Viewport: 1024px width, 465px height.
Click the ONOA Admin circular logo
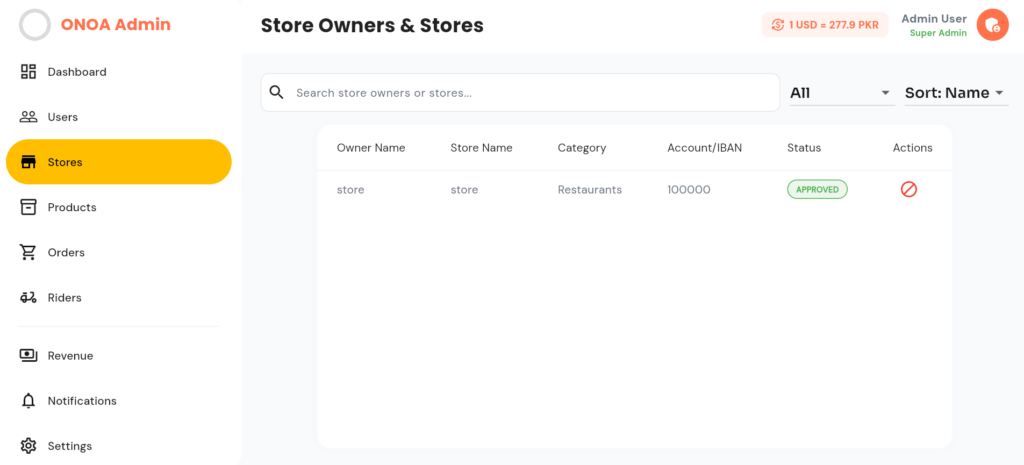click(x=35, y=25)
